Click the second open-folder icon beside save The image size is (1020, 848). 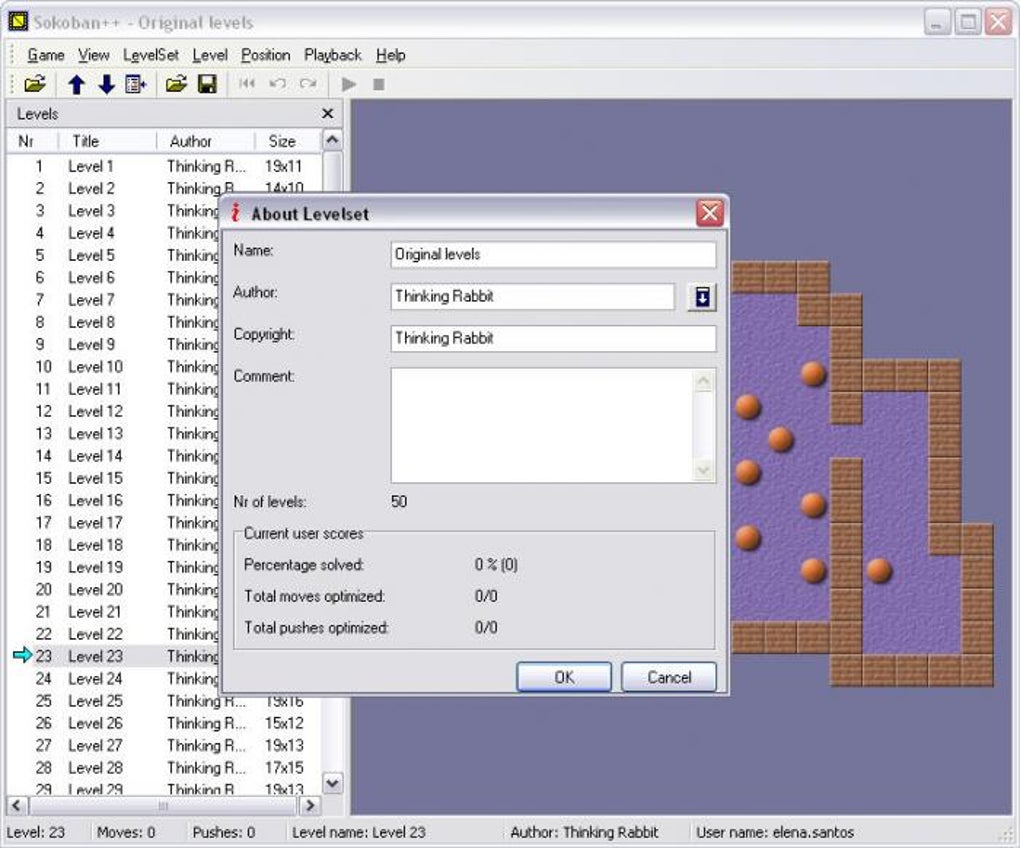[176, 84]
